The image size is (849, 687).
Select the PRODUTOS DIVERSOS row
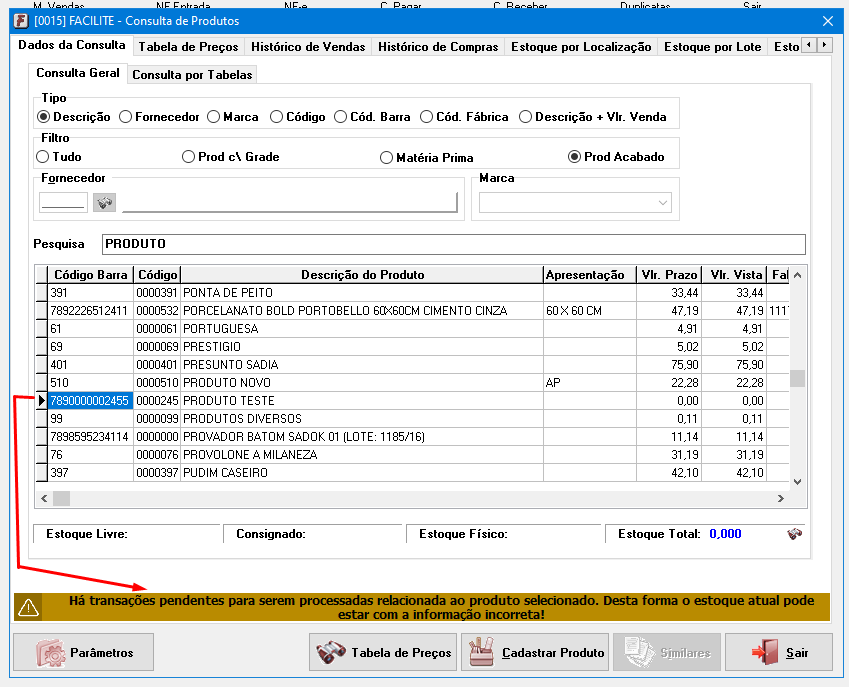(412, 418)
